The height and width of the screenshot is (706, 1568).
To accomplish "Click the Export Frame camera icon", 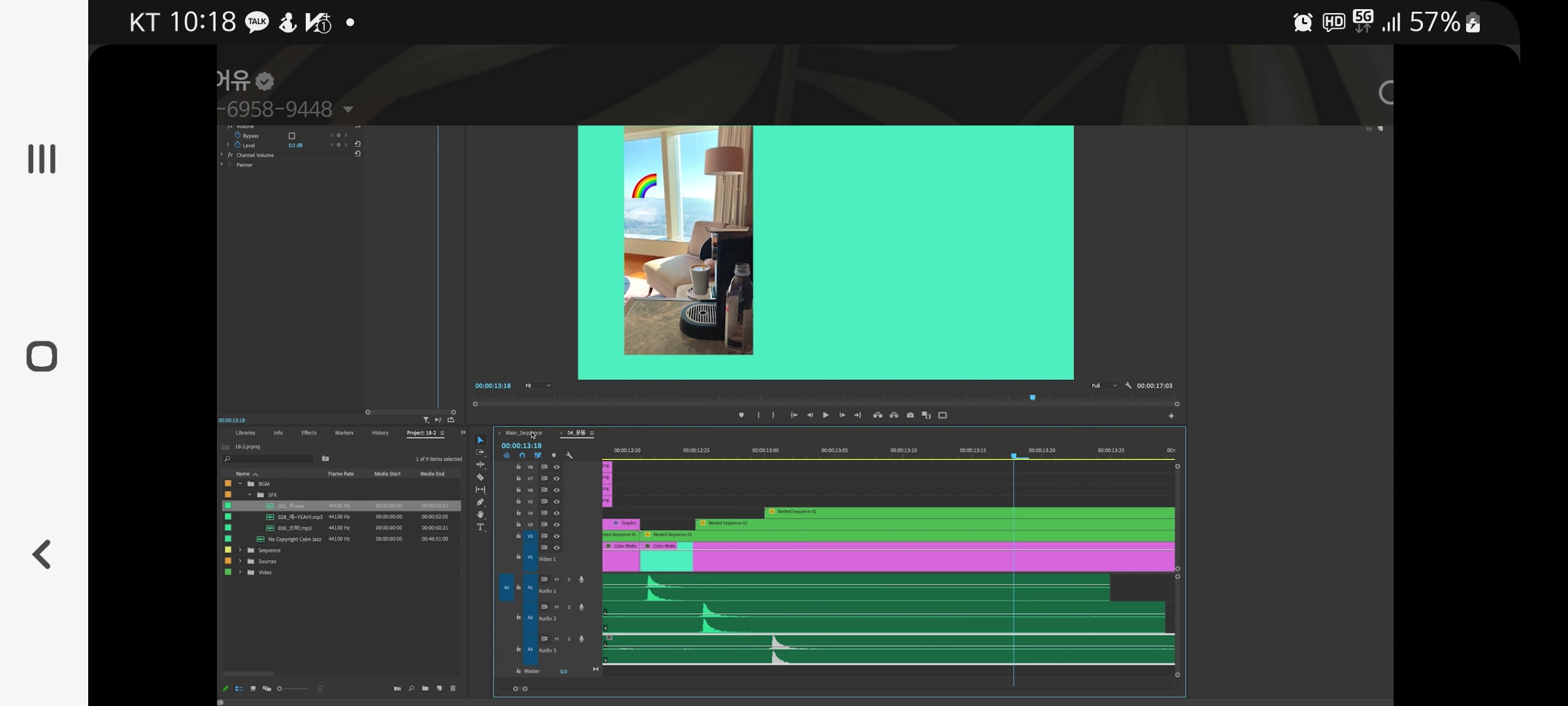I will [x=910, y=415].
